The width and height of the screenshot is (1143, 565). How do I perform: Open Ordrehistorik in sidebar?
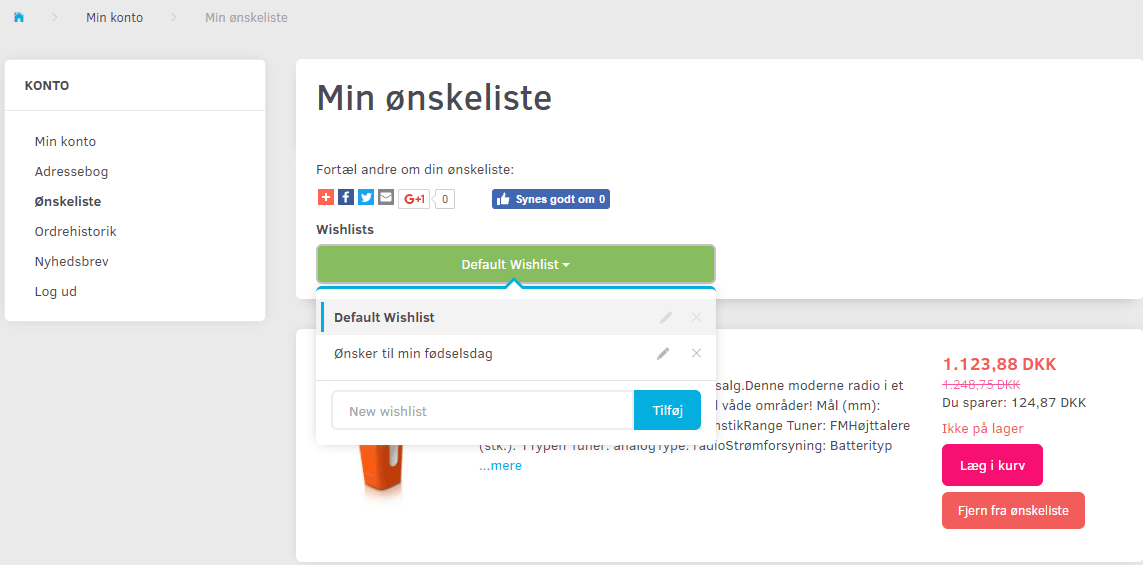click(76, 232)
